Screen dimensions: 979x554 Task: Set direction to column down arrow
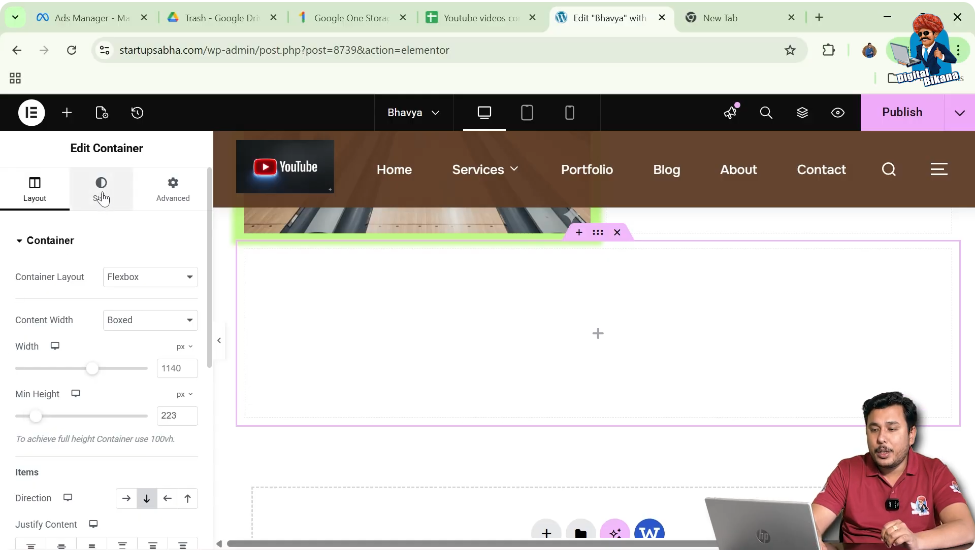tap(147, 499)
